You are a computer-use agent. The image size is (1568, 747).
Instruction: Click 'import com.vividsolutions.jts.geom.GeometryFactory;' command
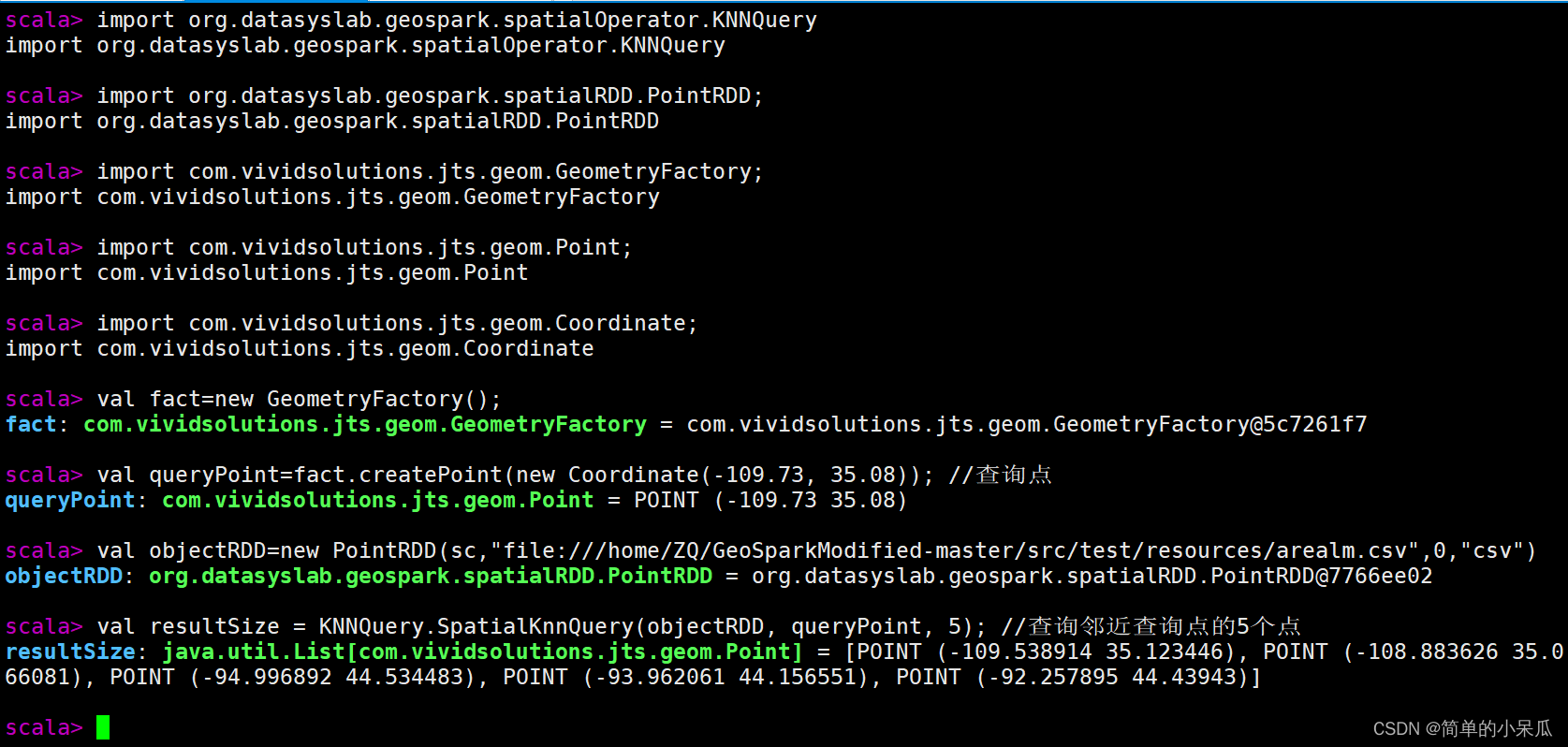coord(430,171)
